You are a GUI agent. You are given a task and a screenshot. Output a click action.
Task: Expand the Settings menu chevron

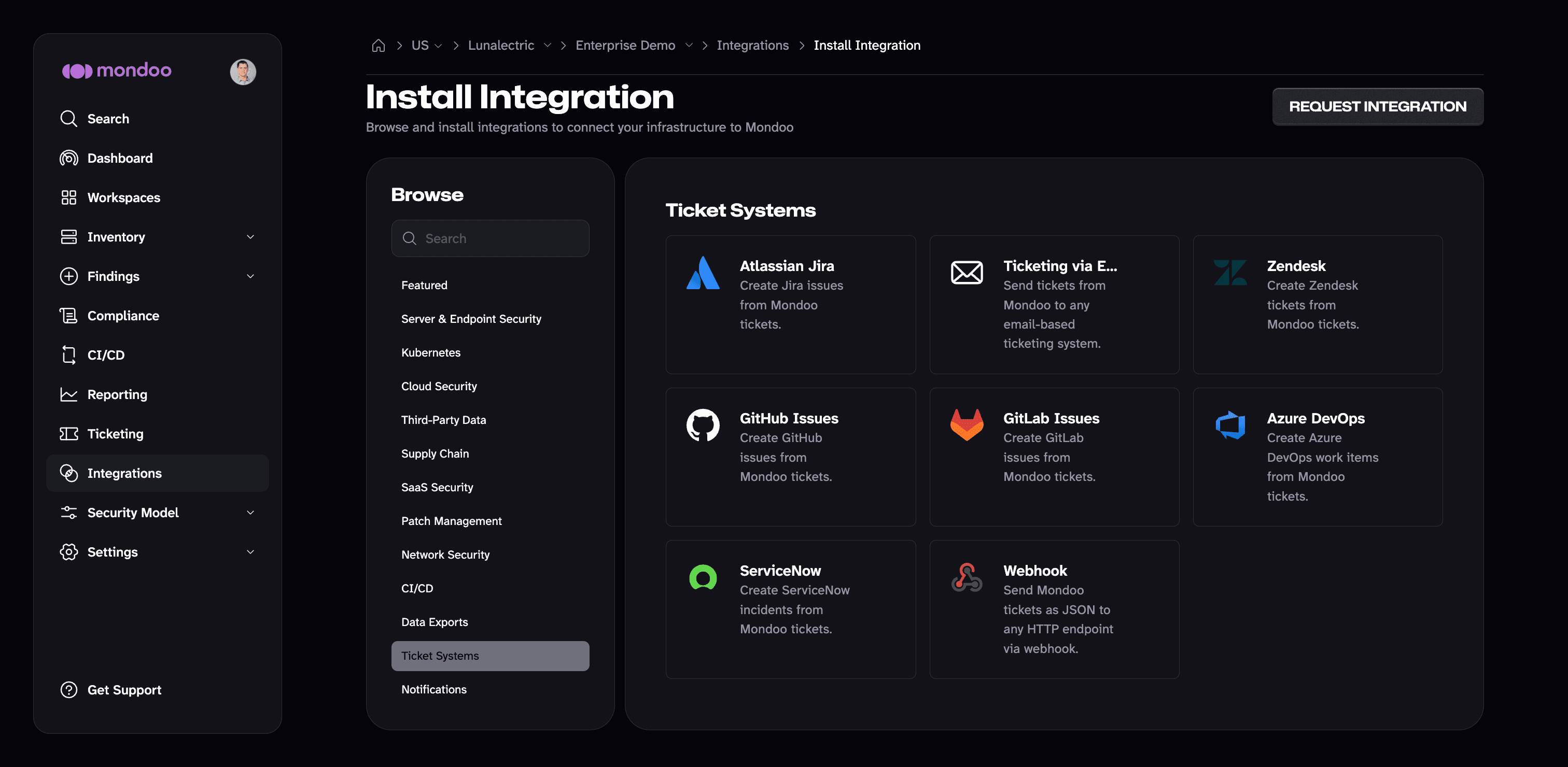pyautogui.click(x=250, y=552)
